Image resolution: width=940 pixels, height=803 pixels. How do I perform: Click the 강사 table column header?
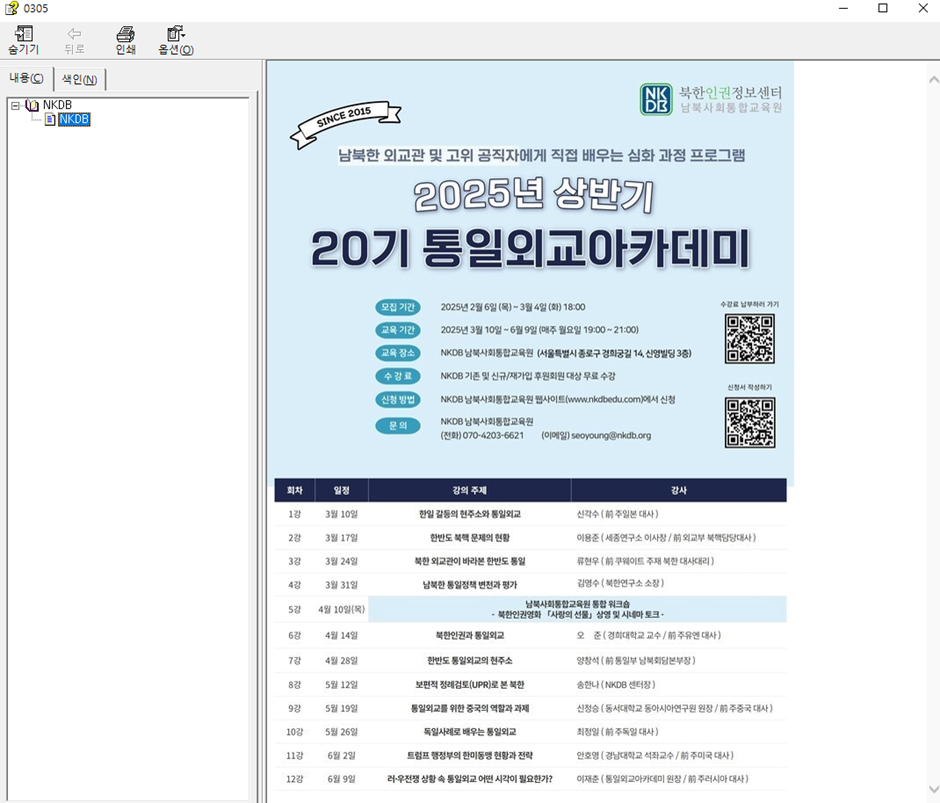(x=679, y=490)
